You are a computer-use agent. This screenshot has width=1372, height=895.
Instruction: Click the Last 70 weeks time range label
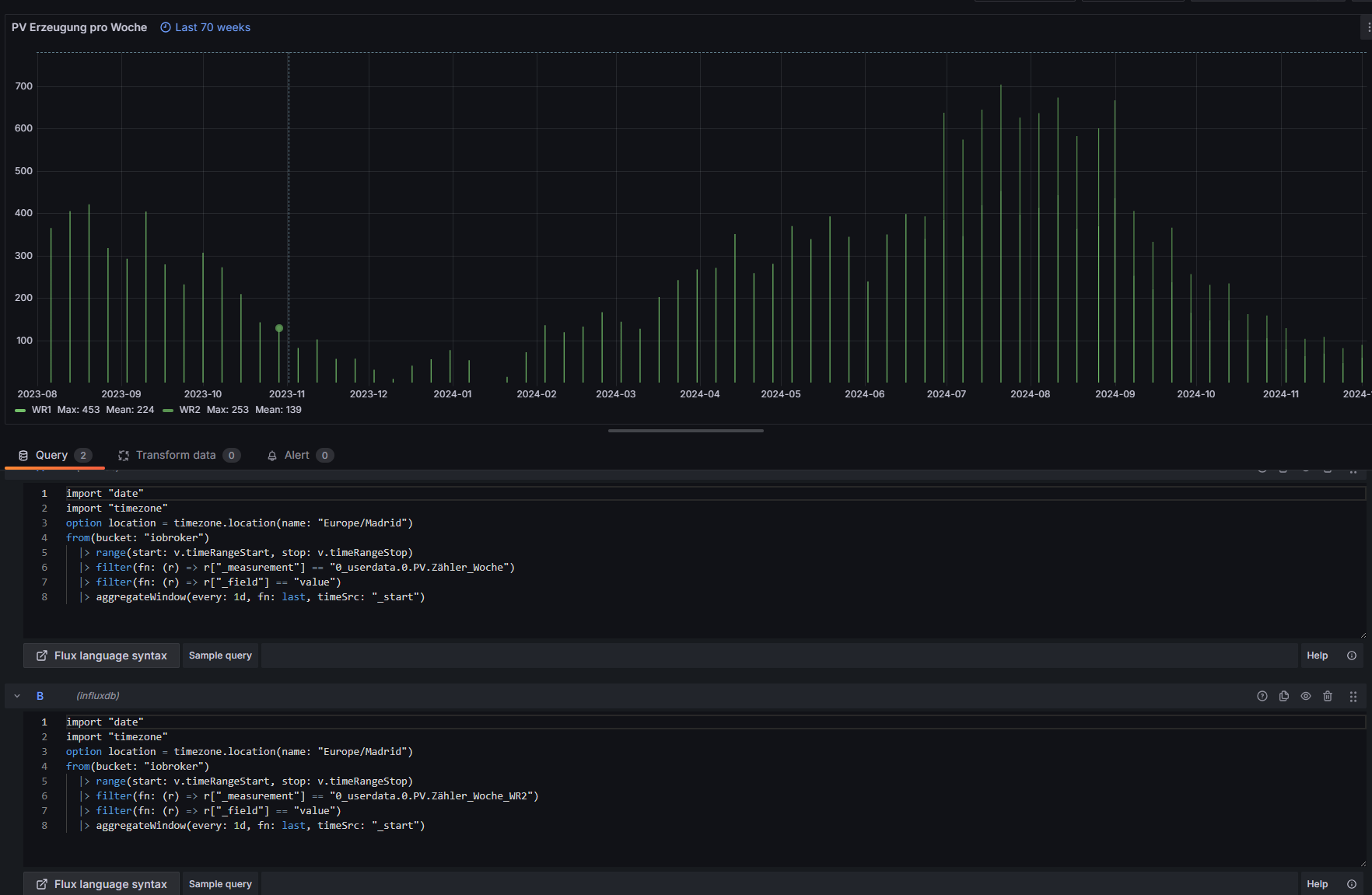point(212,27)
